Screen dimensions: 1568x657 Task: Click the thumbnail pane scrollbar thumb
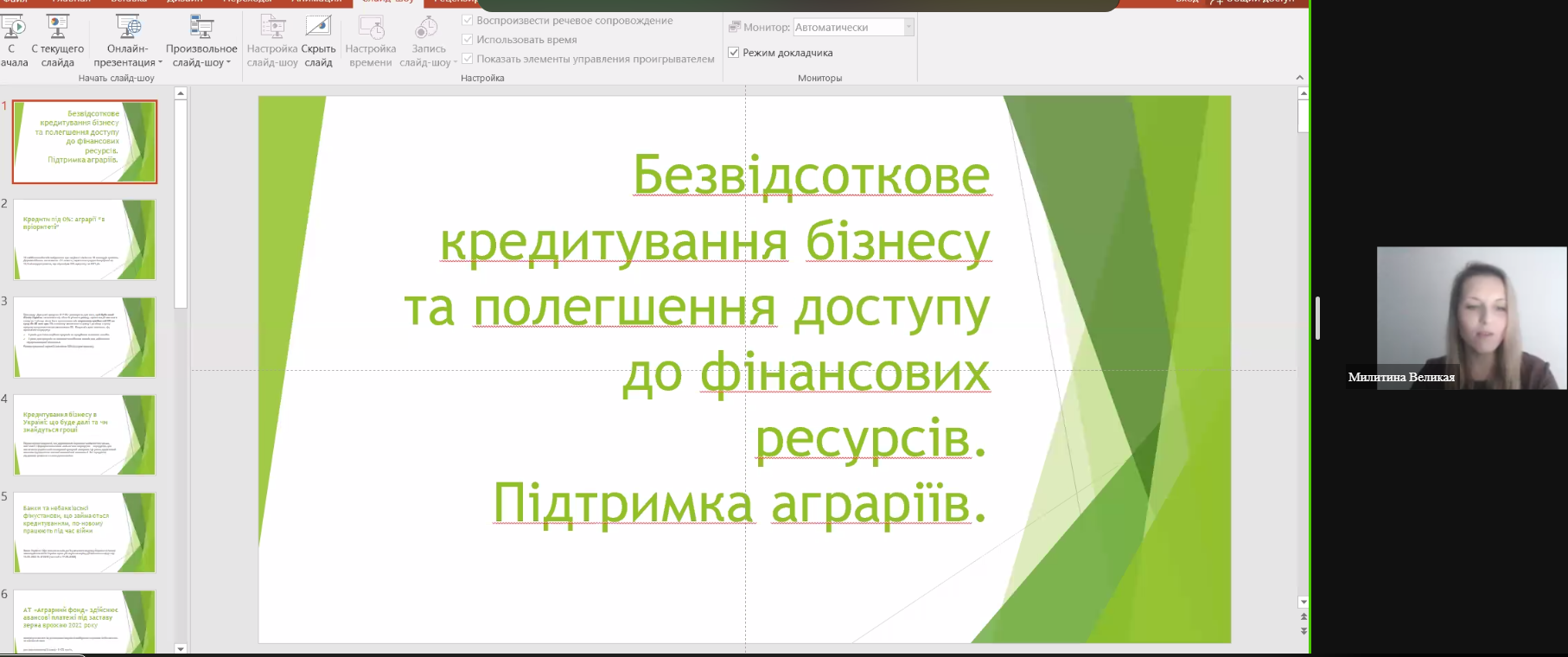(181, 204)
